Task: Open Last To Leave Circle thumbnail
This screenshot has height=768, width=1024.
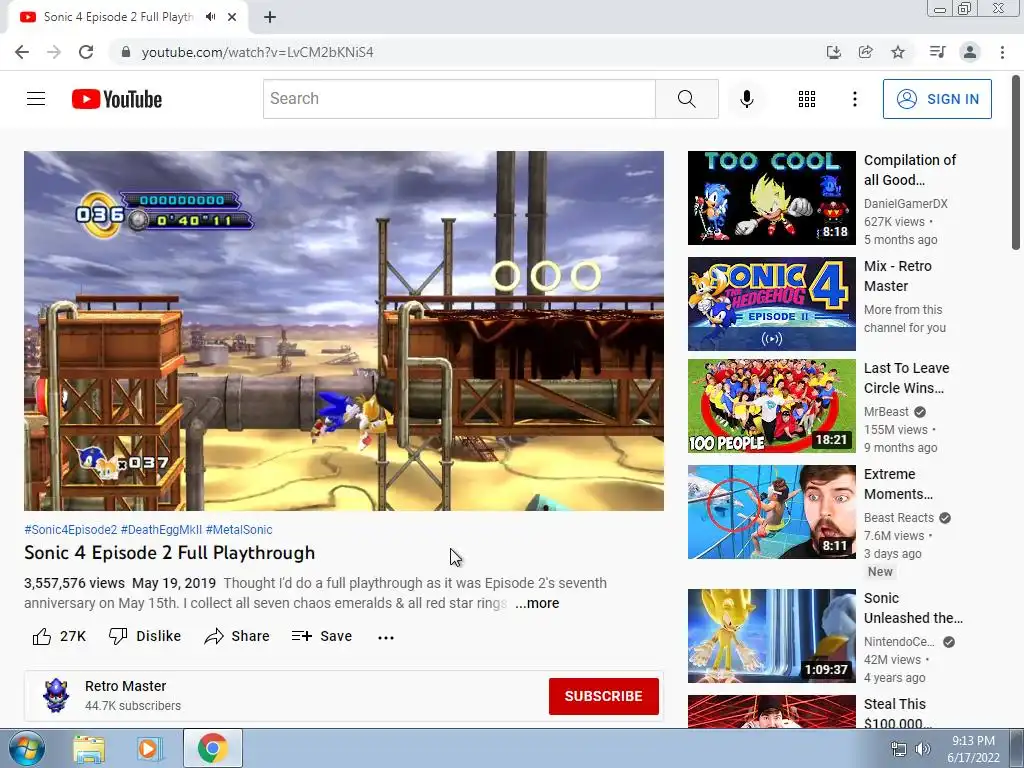Action: coord(771,406)
